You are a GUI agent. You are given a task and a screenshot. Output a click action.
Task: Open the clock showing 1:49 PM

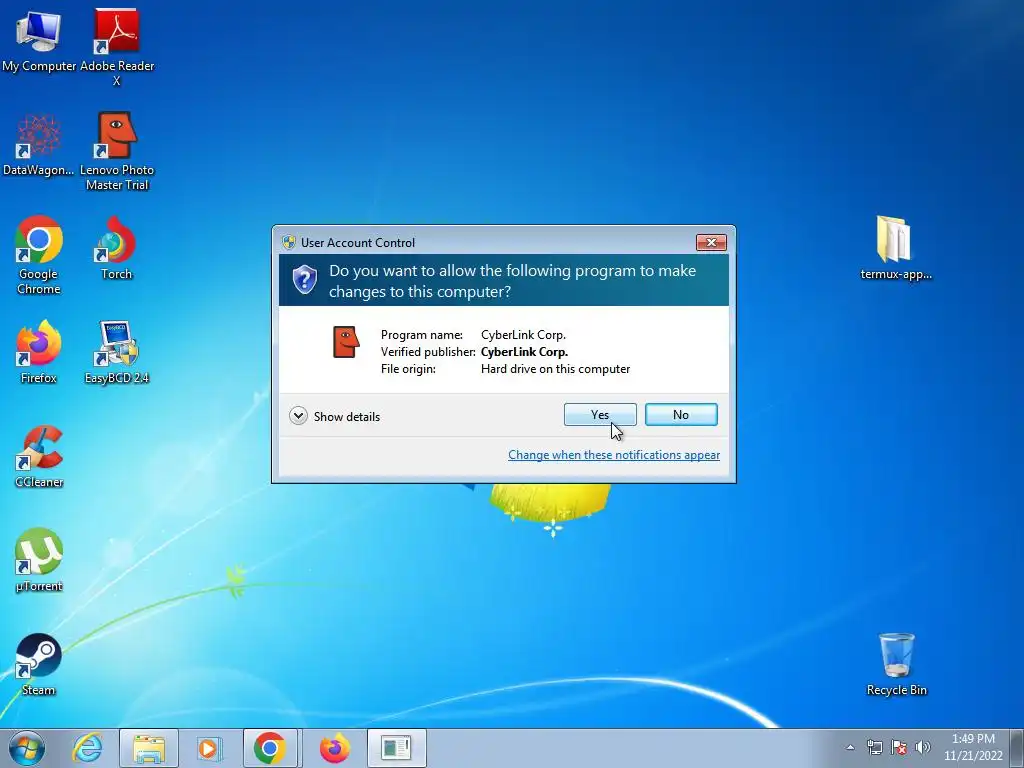(973, 748)
